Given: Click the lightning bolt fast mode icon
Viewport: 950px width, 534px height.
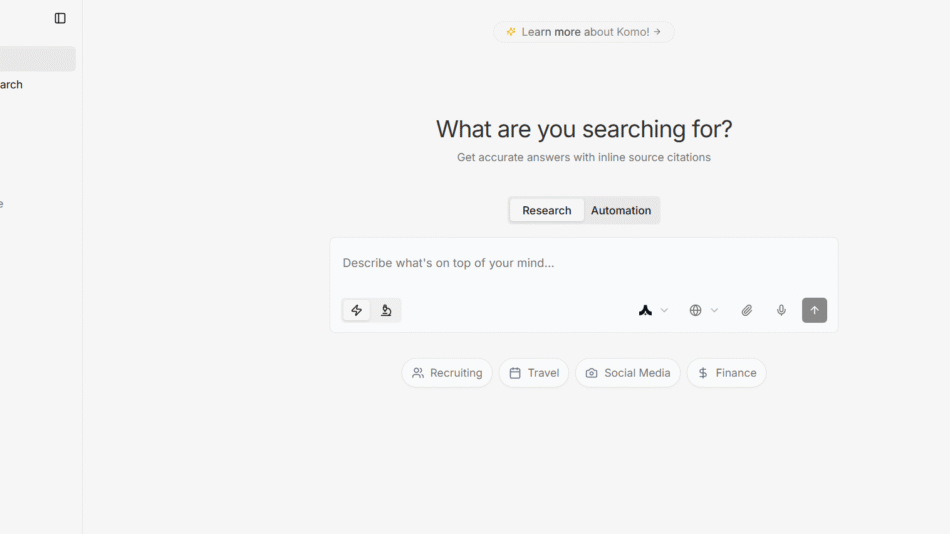Looking at the screenshot, I should pos(357,310).
